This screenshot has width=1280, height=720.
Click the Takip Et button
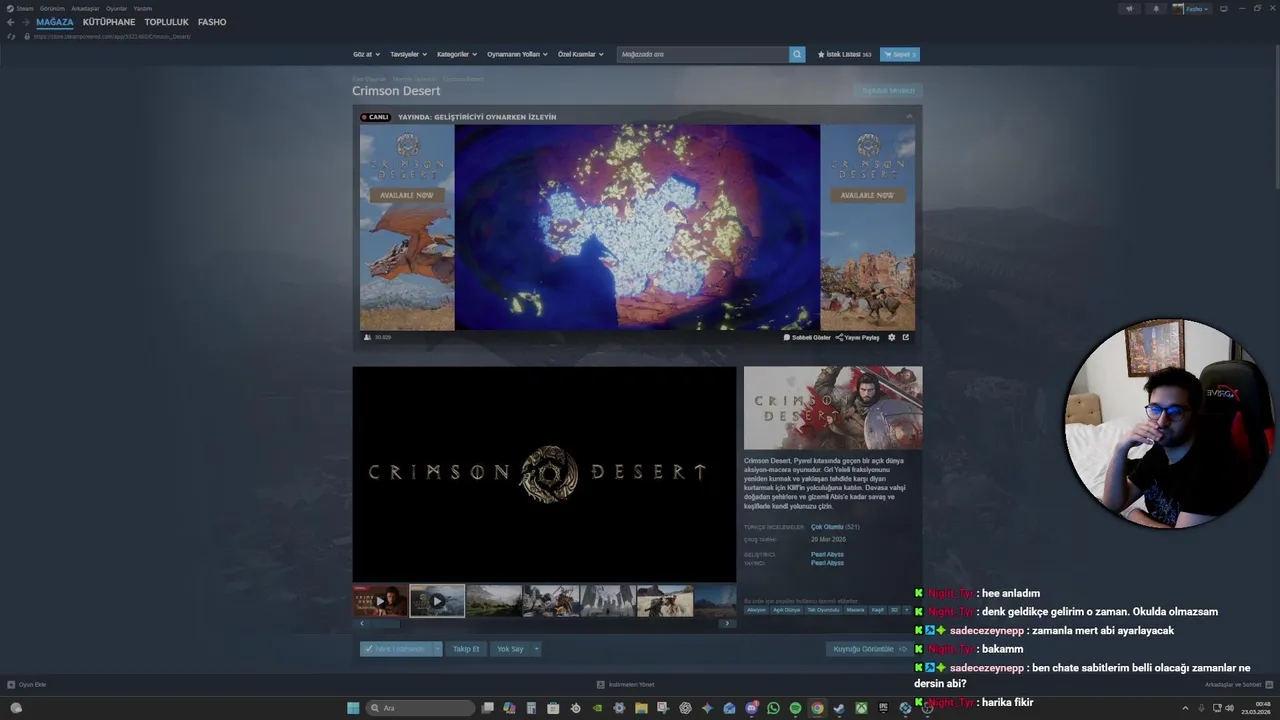(x=466, y=649)
